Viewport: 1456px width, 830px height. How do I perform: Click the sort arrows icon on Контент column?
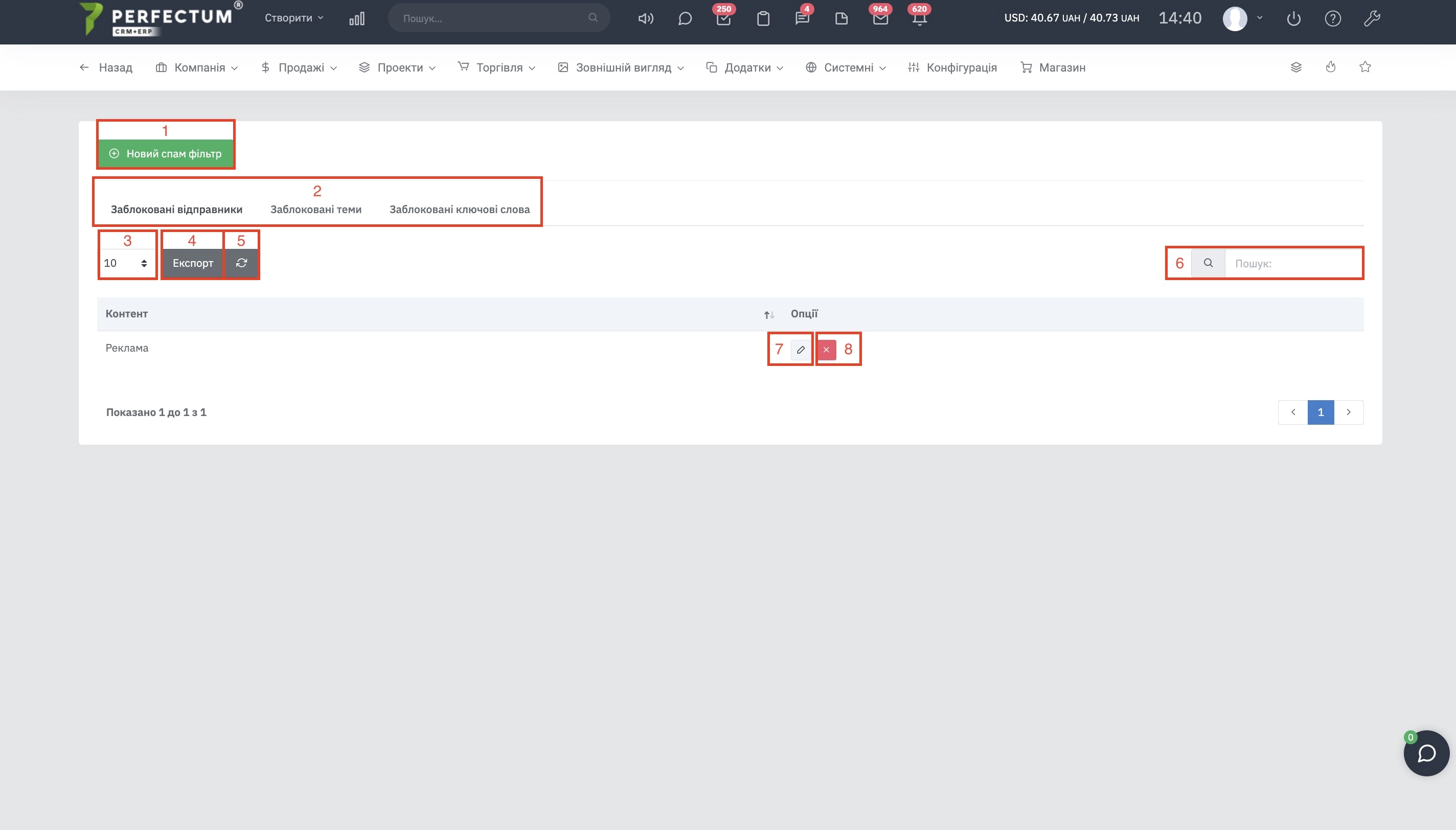(x=768, y=314)
